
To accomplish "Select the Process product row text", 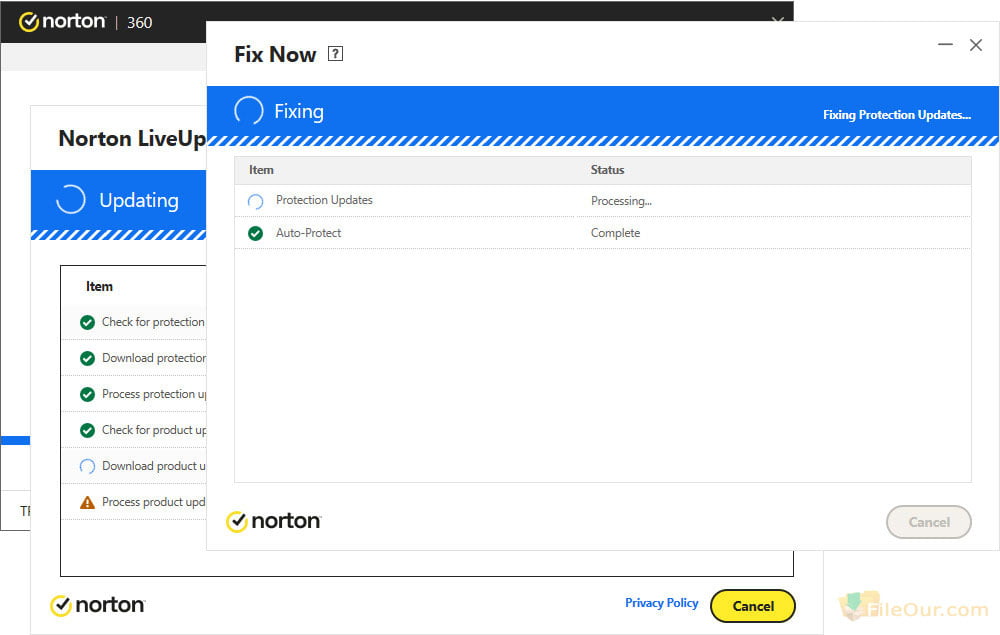I will point(154,502).
